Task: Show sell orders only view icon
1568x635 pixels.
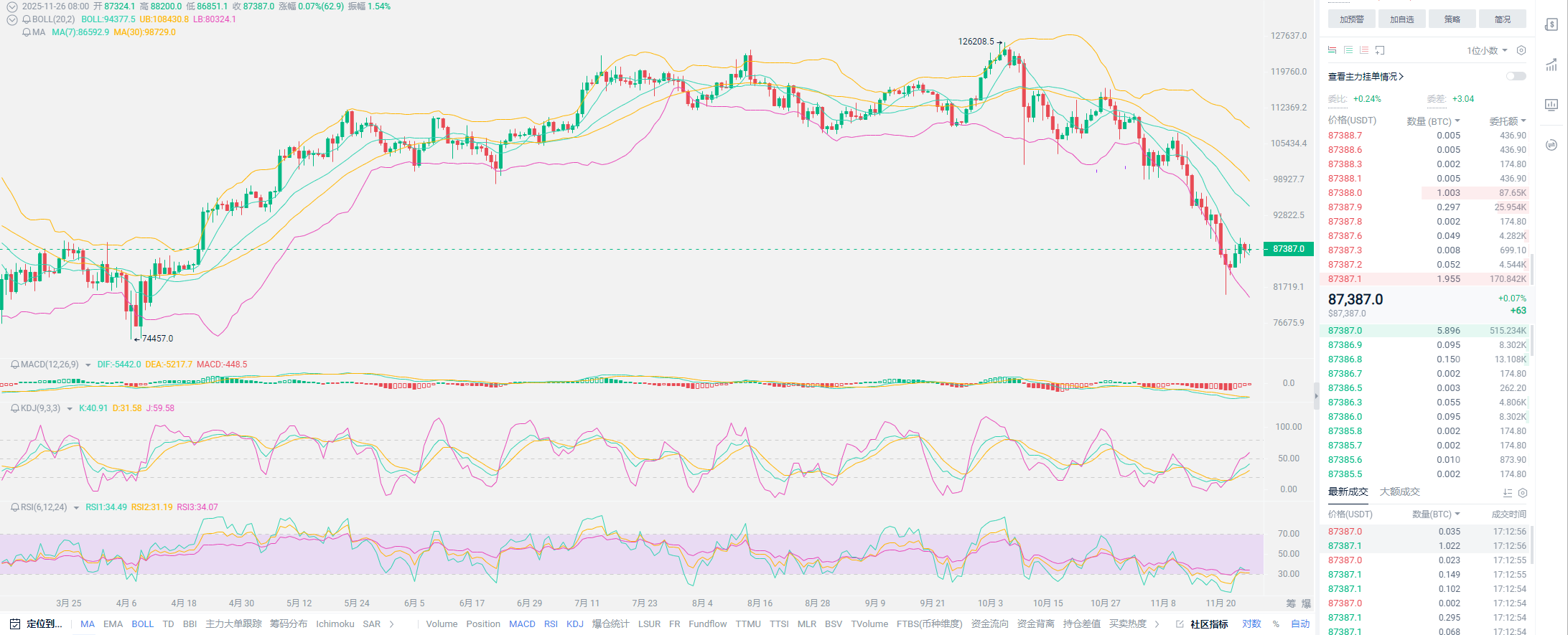Action: point(1364,50)
